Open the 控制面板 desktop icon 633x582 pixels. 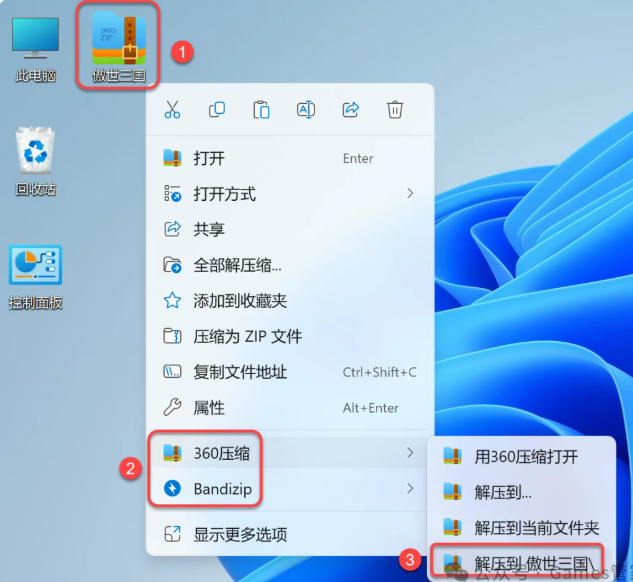point(36,275)
